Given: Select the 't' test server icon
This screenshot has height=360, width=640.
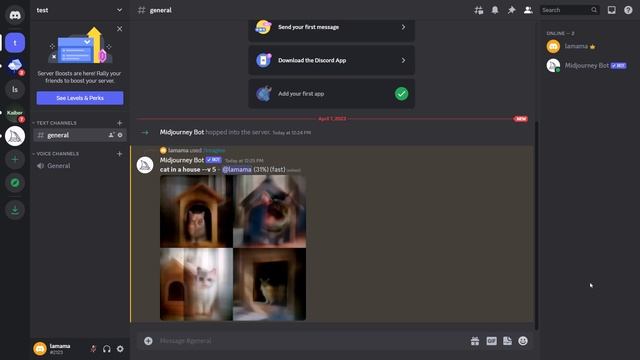Looking at the screenshot, I should point(15,42).
